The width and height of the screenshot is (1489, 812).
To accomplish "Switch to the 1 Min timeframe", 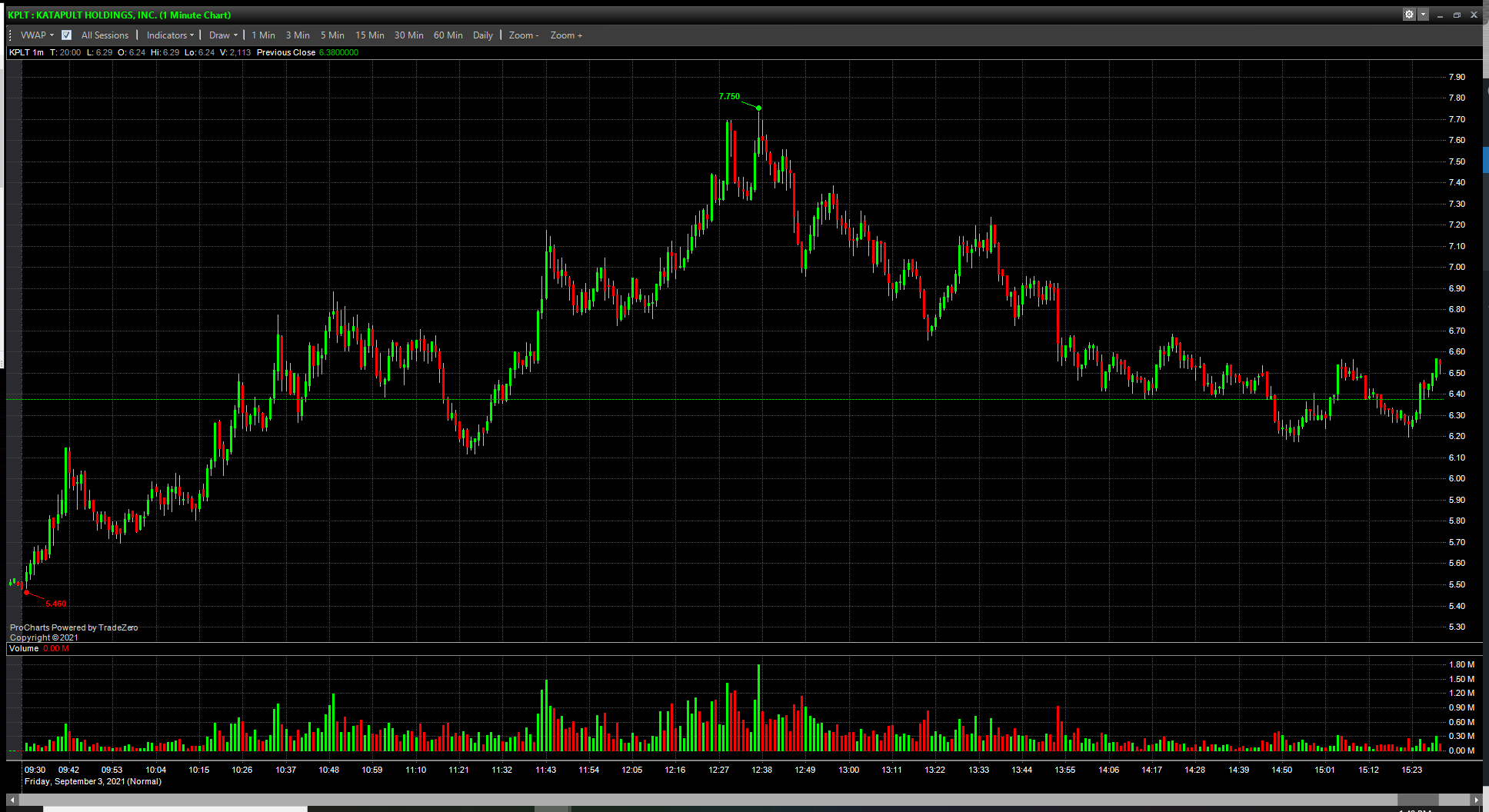I will [263, 35].
